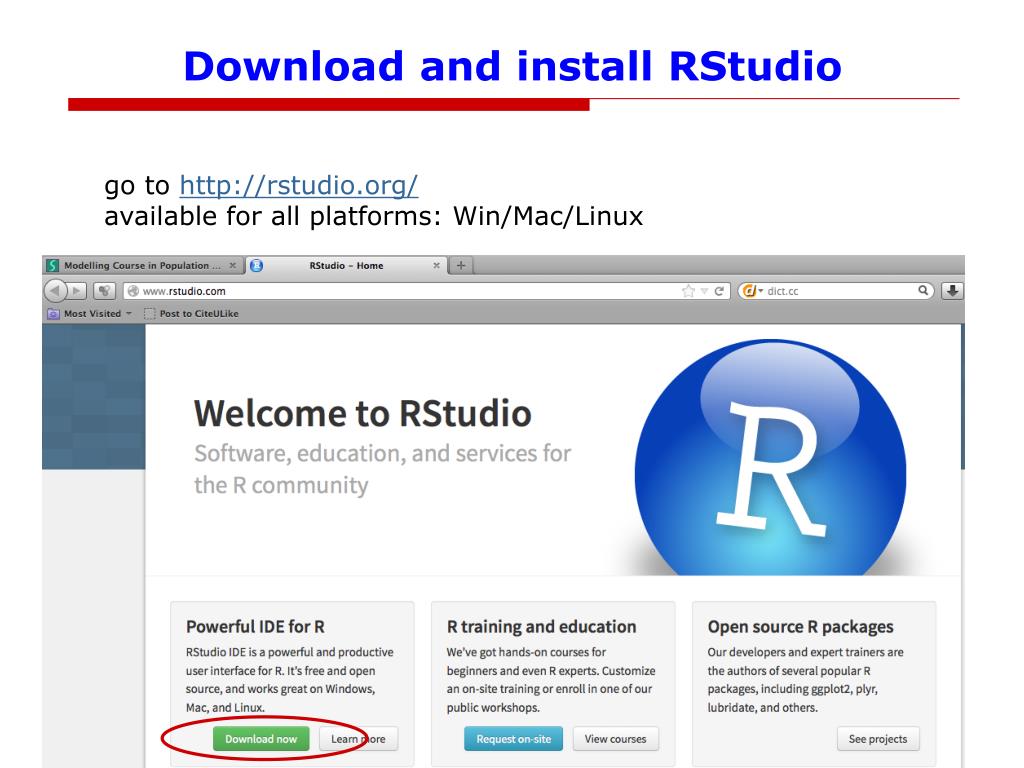The image size is (1024, 768).
Task: Bookmark page with the star icon
Action: pyautogui.click(x=688, y=291)
